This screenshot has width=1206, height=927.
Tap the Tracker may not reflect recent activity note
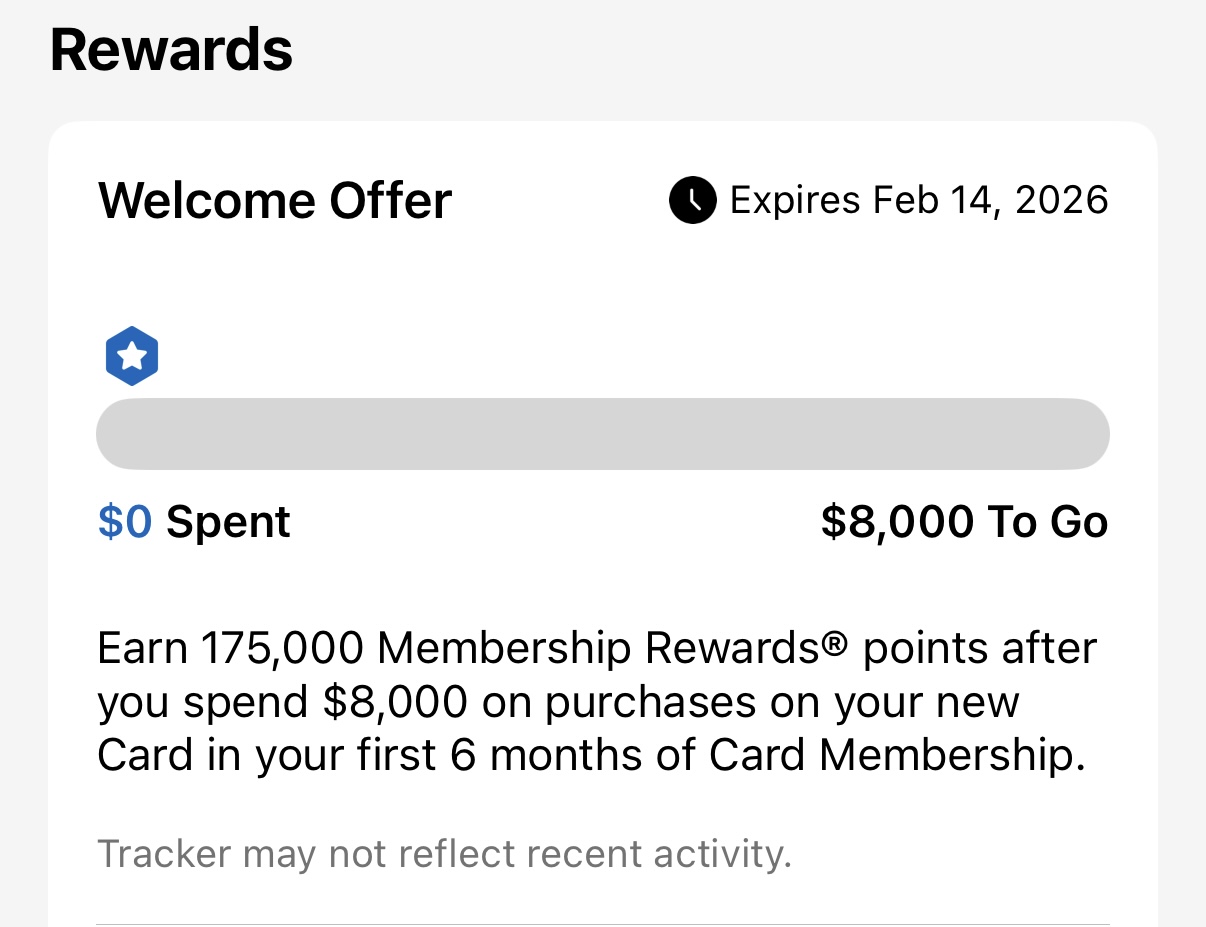click(x=444, y=855)
